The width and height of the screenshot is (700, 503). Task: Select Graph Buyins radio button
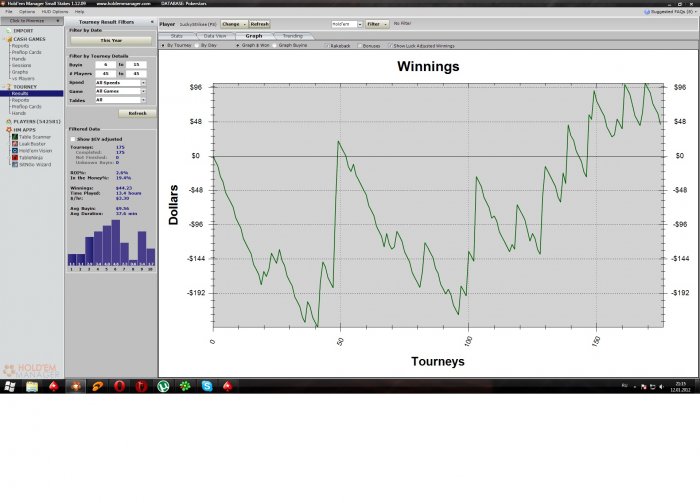275,46
